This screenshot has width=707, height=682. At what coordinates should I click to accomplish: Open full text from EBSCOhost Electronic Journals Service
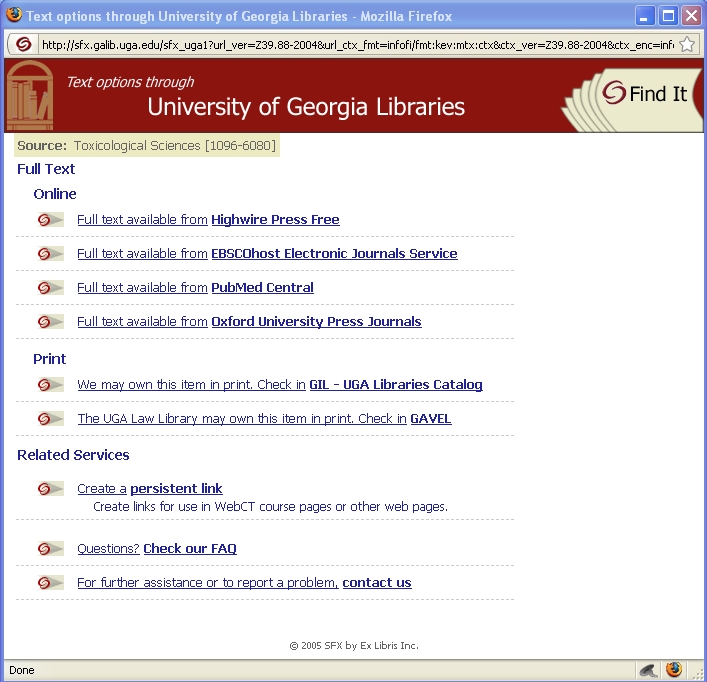click(x=267, y=254)
